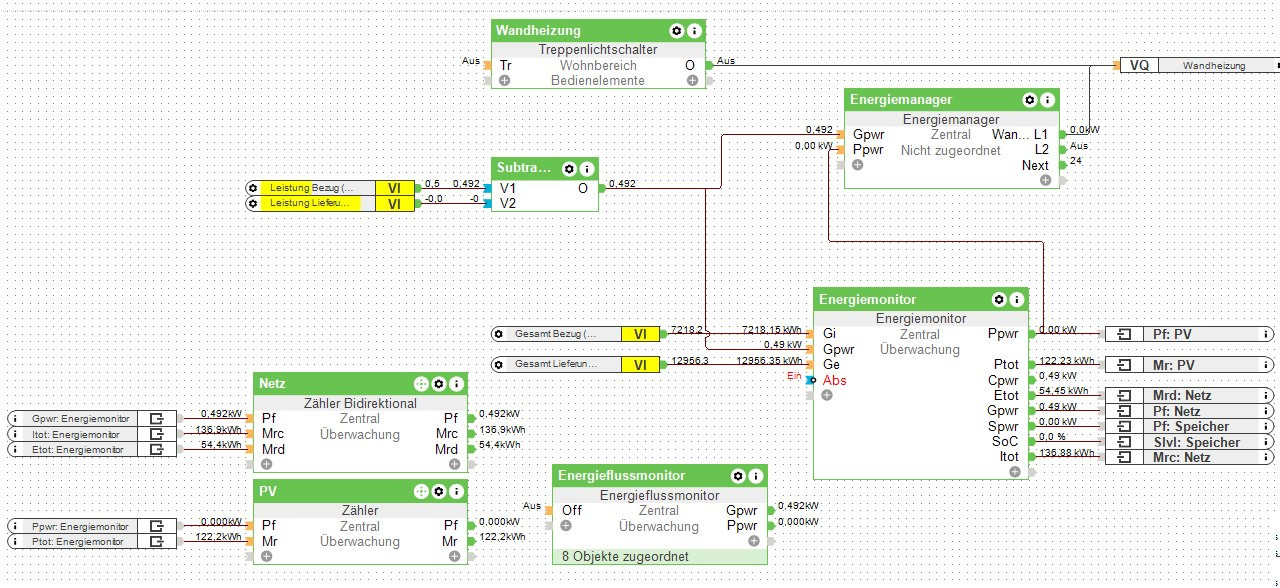Image resolution: width=1280 pixels, height=588 pixels.
Task: Open settings gear of Energiemanager block
Action: click(1030, 100)
